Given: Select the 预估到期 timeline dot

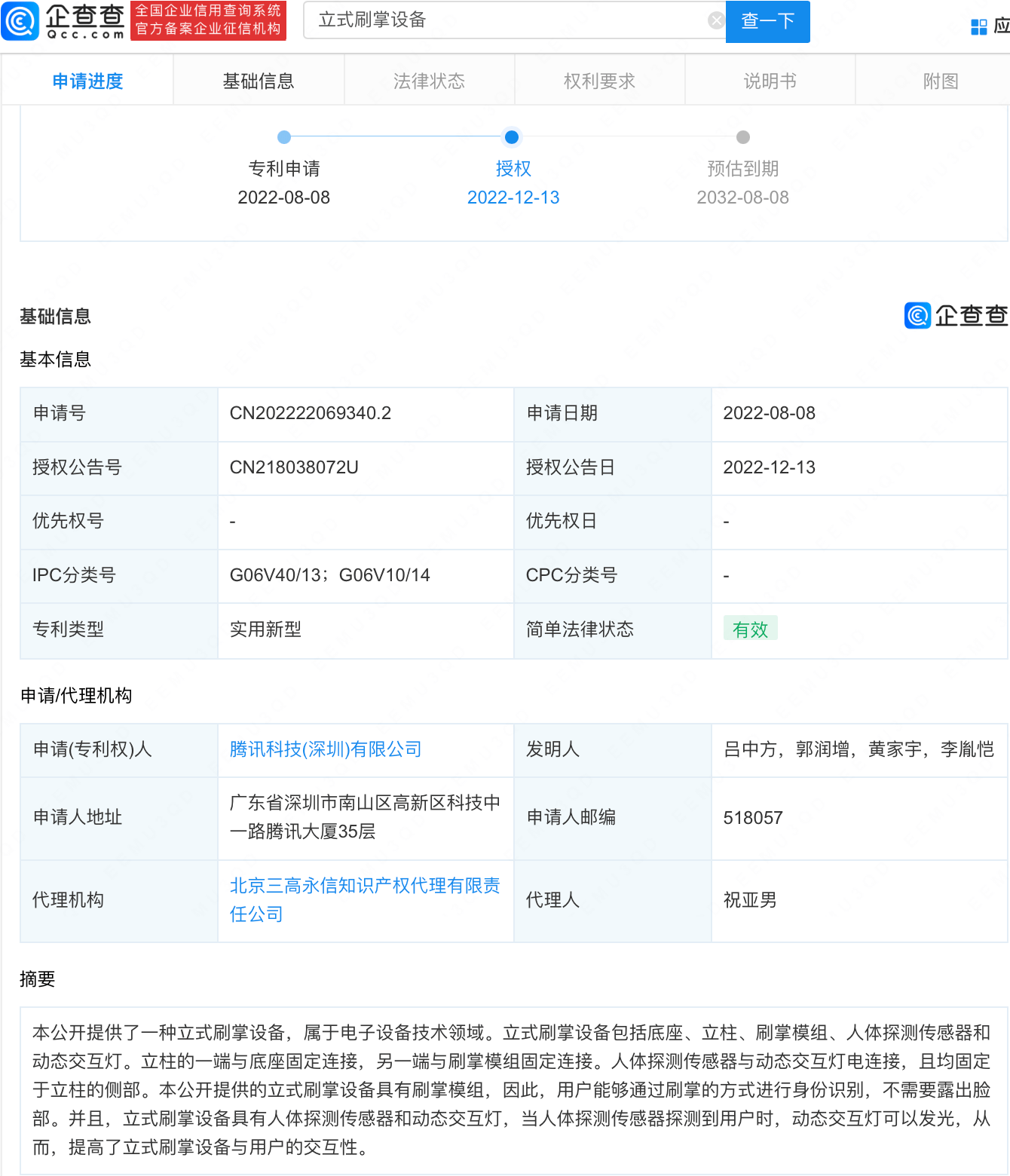Looking at the screenshot, I should (743, 137).
